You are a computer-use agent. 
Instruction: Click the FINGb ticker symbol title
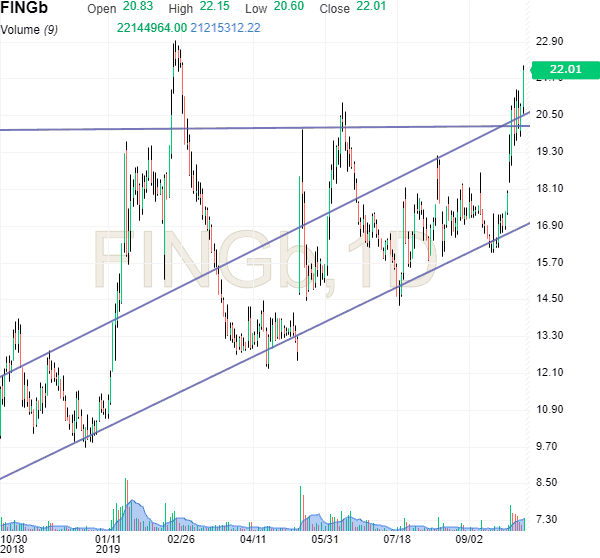[29, 9]
